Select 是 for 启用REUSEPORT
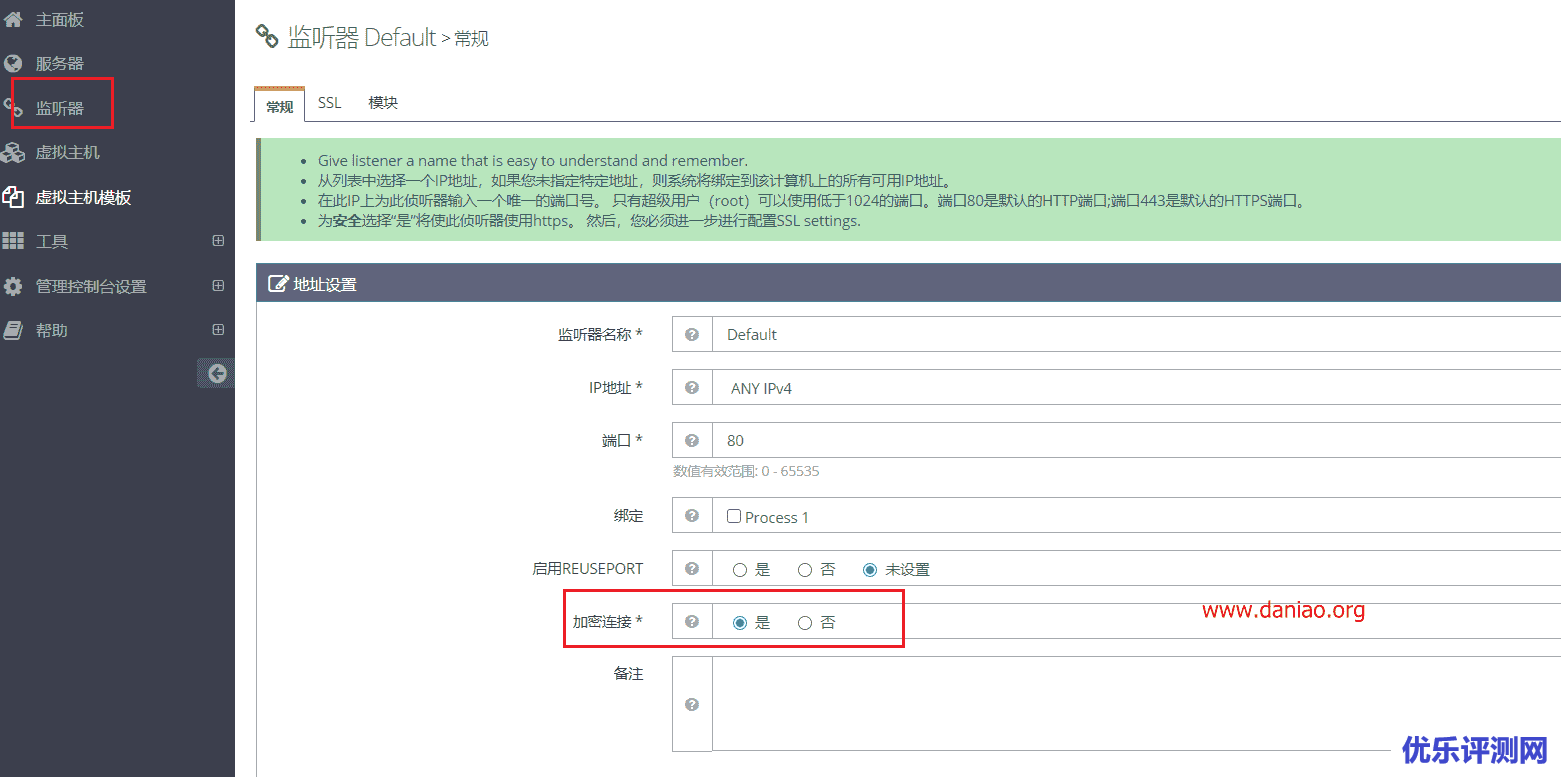 pyautogui.click(x=740, y=570)
